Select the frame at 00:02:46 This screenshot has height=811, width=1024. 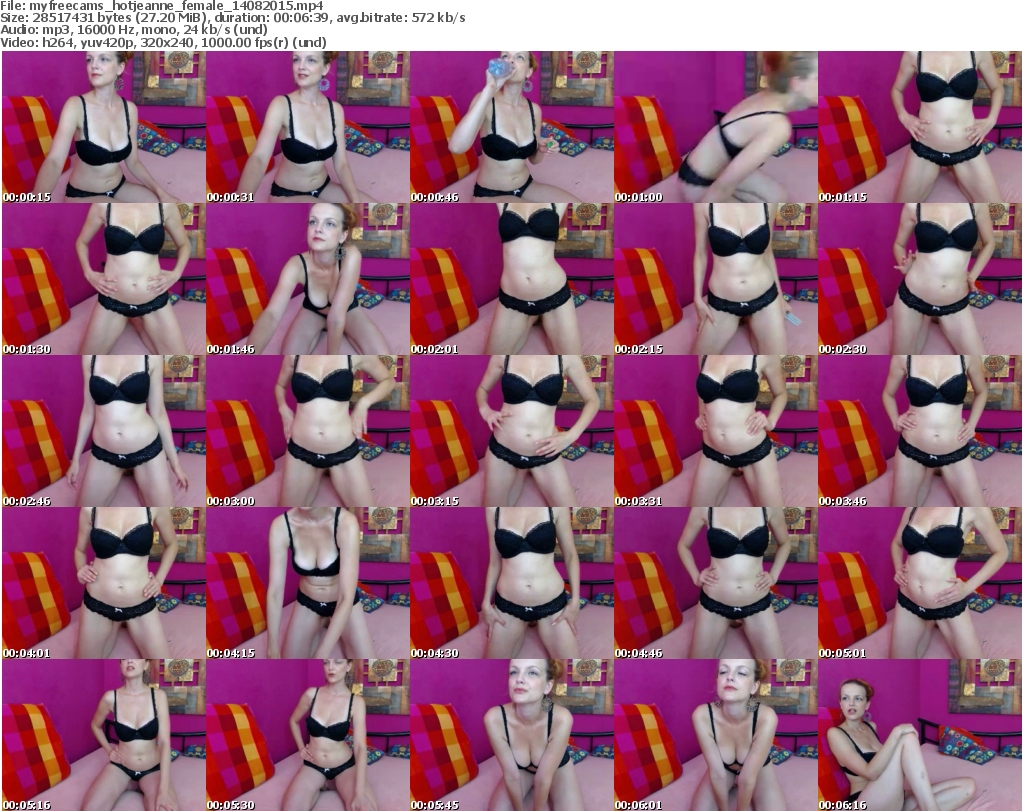pos(104,432)
